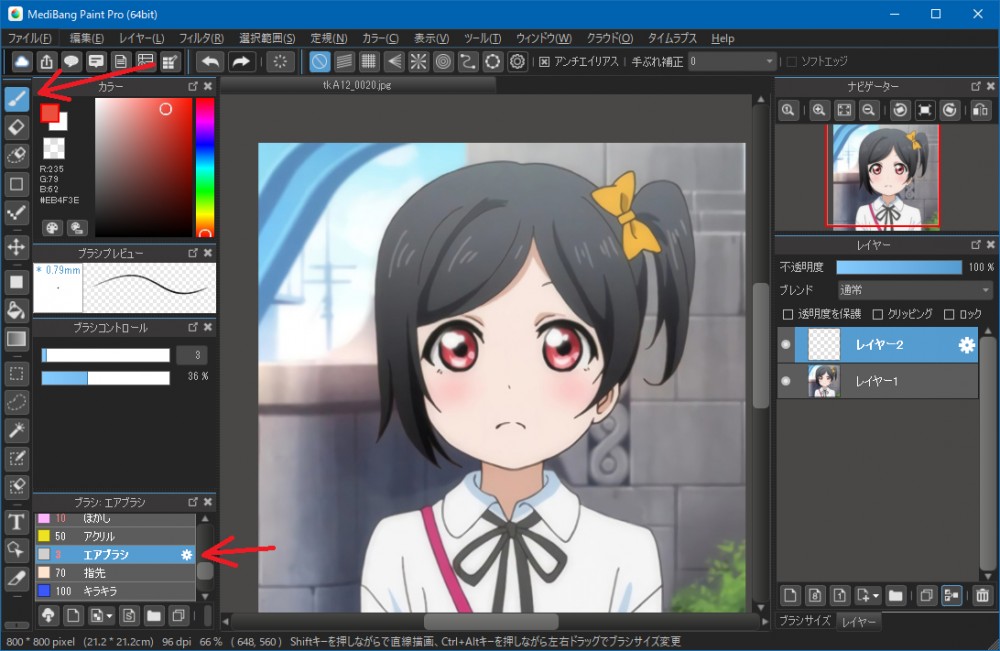Click the transparent color swatch
The image size is (1000, 651).
point(54,149)
